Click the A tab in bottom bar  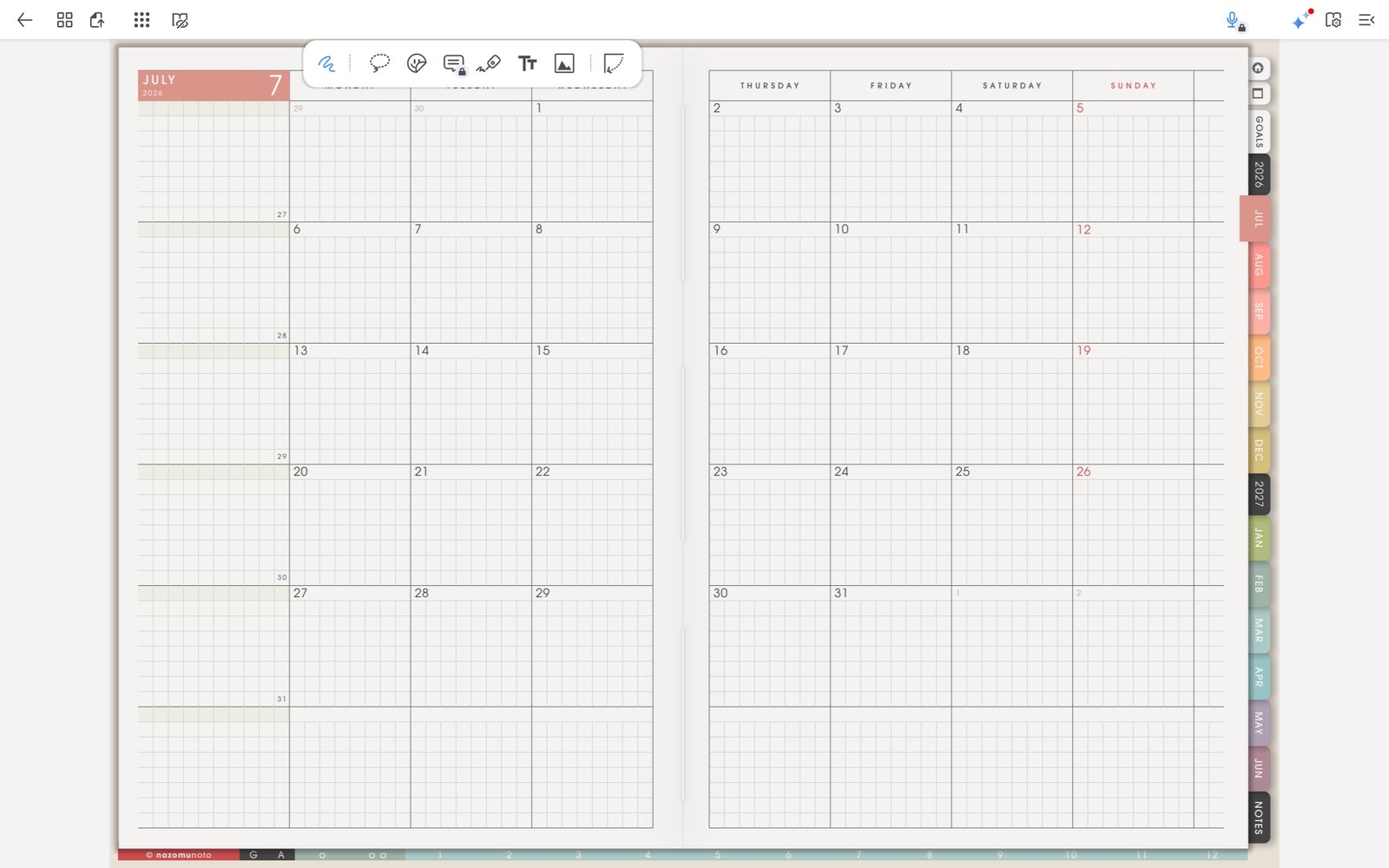(281, 855)
